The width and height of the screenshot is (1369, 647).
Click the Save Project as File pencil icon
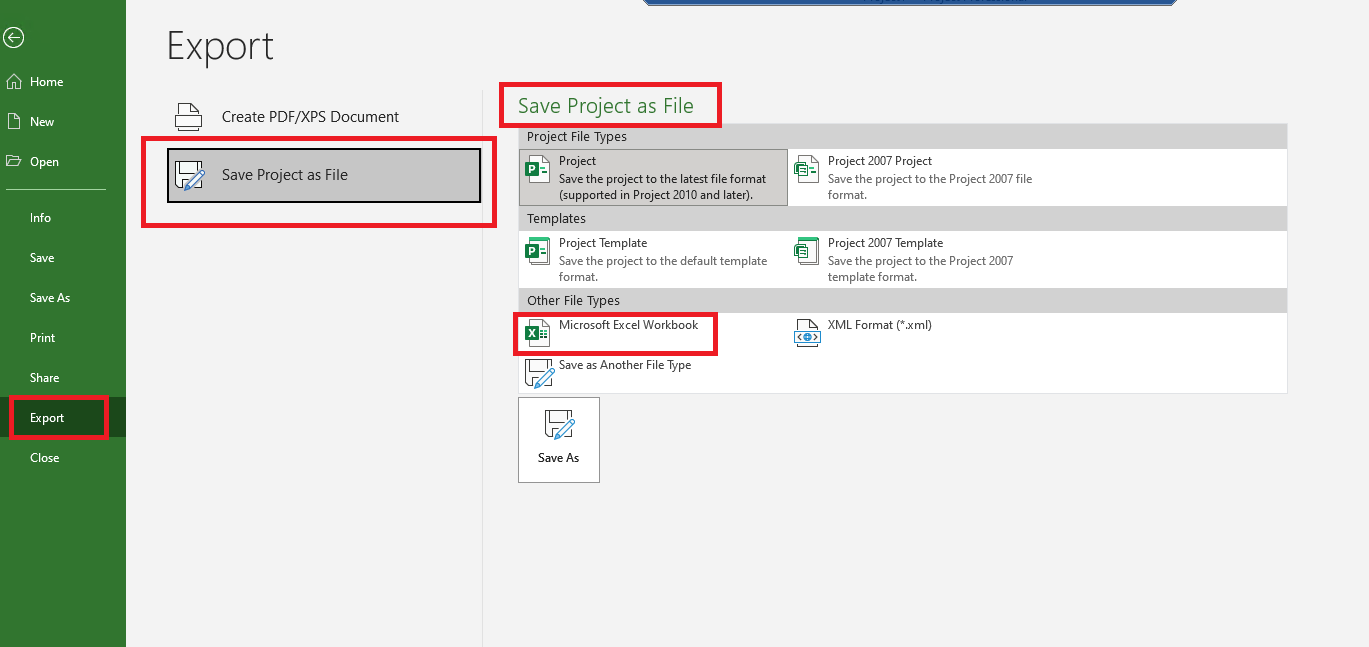point(190,175)
